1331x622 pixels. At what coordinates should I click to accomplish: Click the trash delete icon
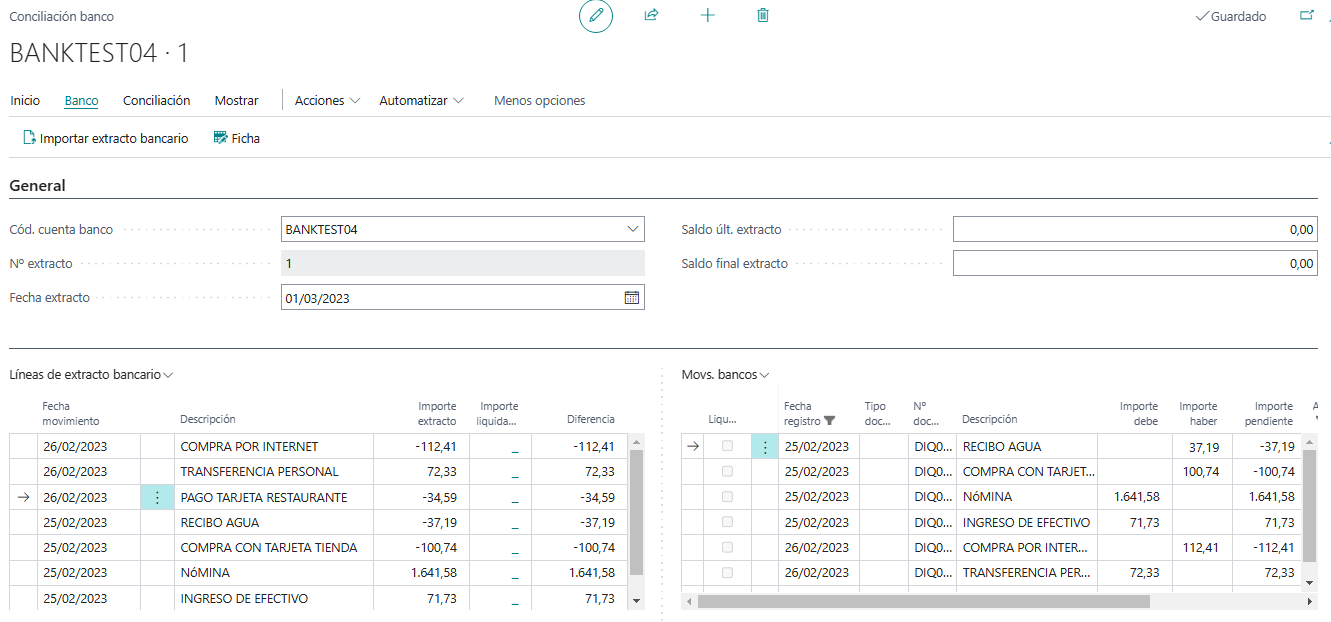pyautogui.click(x=763, y=16)
